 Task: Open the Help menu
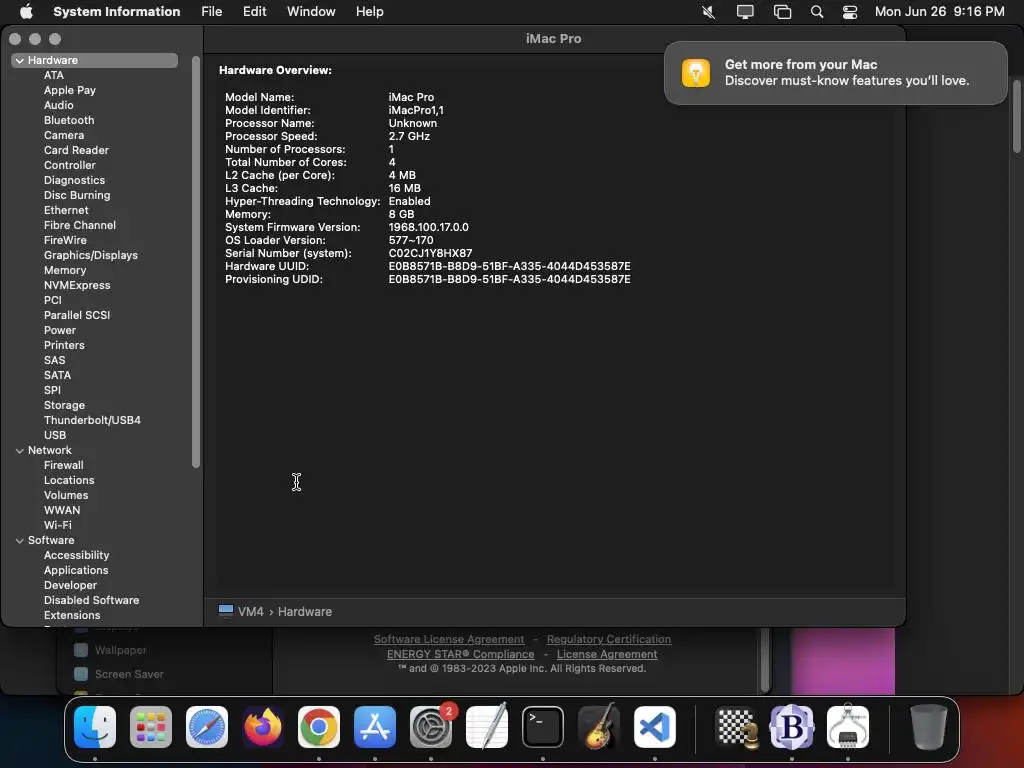pyautogui.click(x=370, y=12)
